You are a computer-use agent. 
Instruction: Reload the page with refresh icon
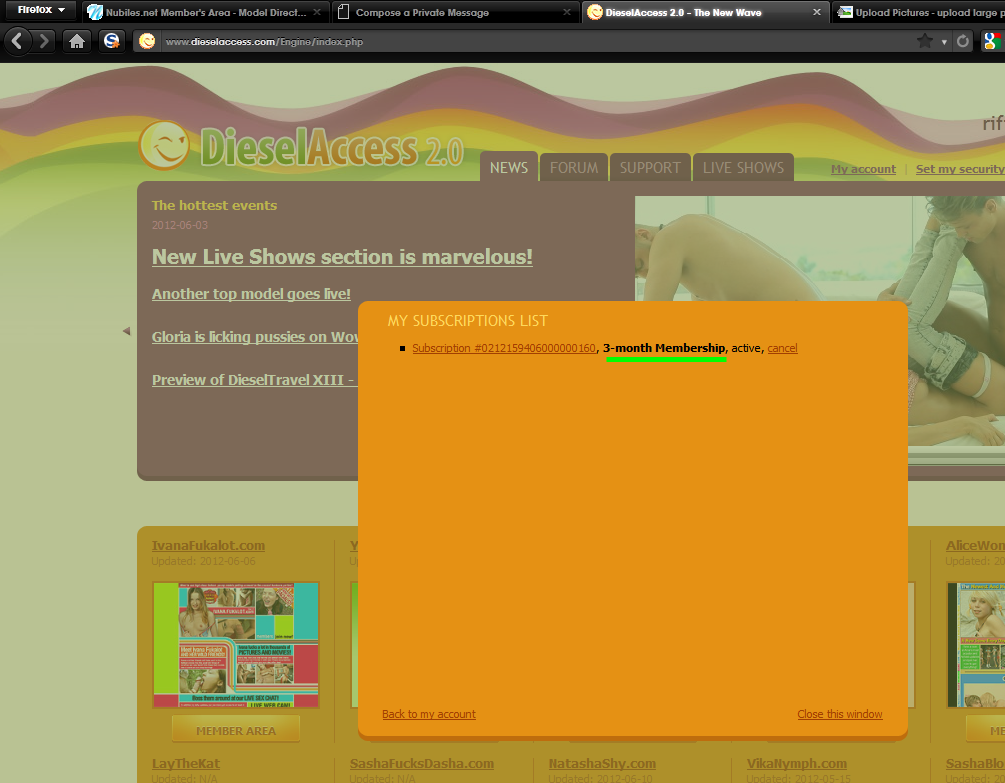tap(963, 42)
